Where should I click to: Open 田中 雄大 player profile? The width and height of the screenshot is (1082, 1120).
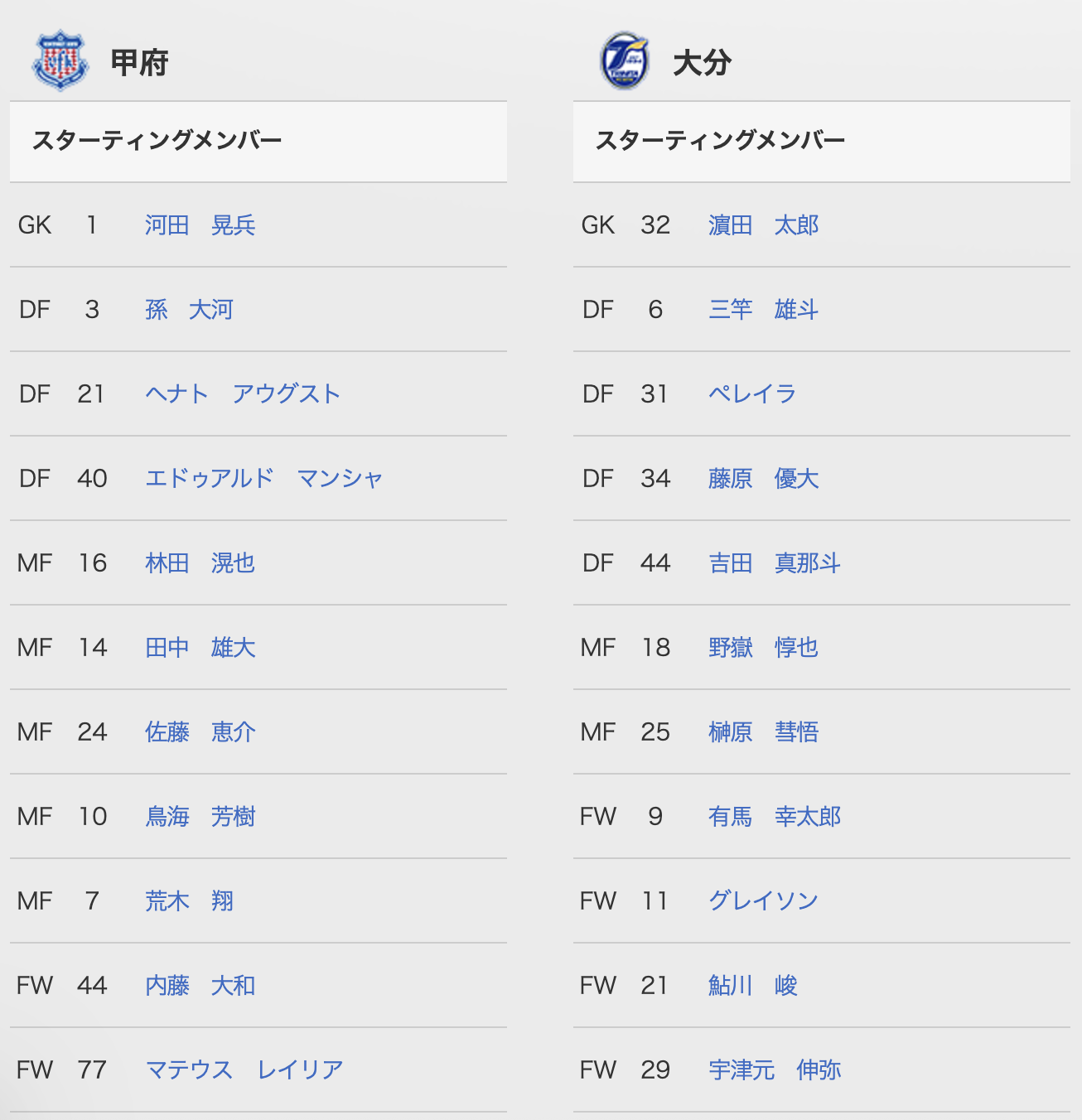pos(200,648)
